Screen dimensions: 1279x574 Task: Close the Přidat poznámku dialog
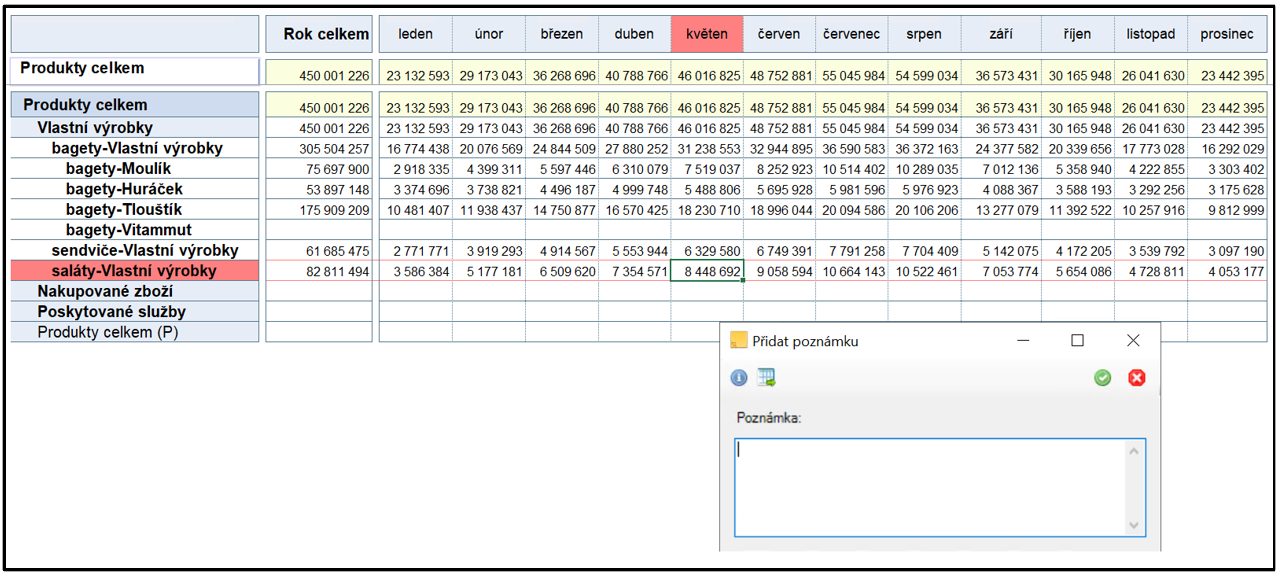coord(1133,340)
